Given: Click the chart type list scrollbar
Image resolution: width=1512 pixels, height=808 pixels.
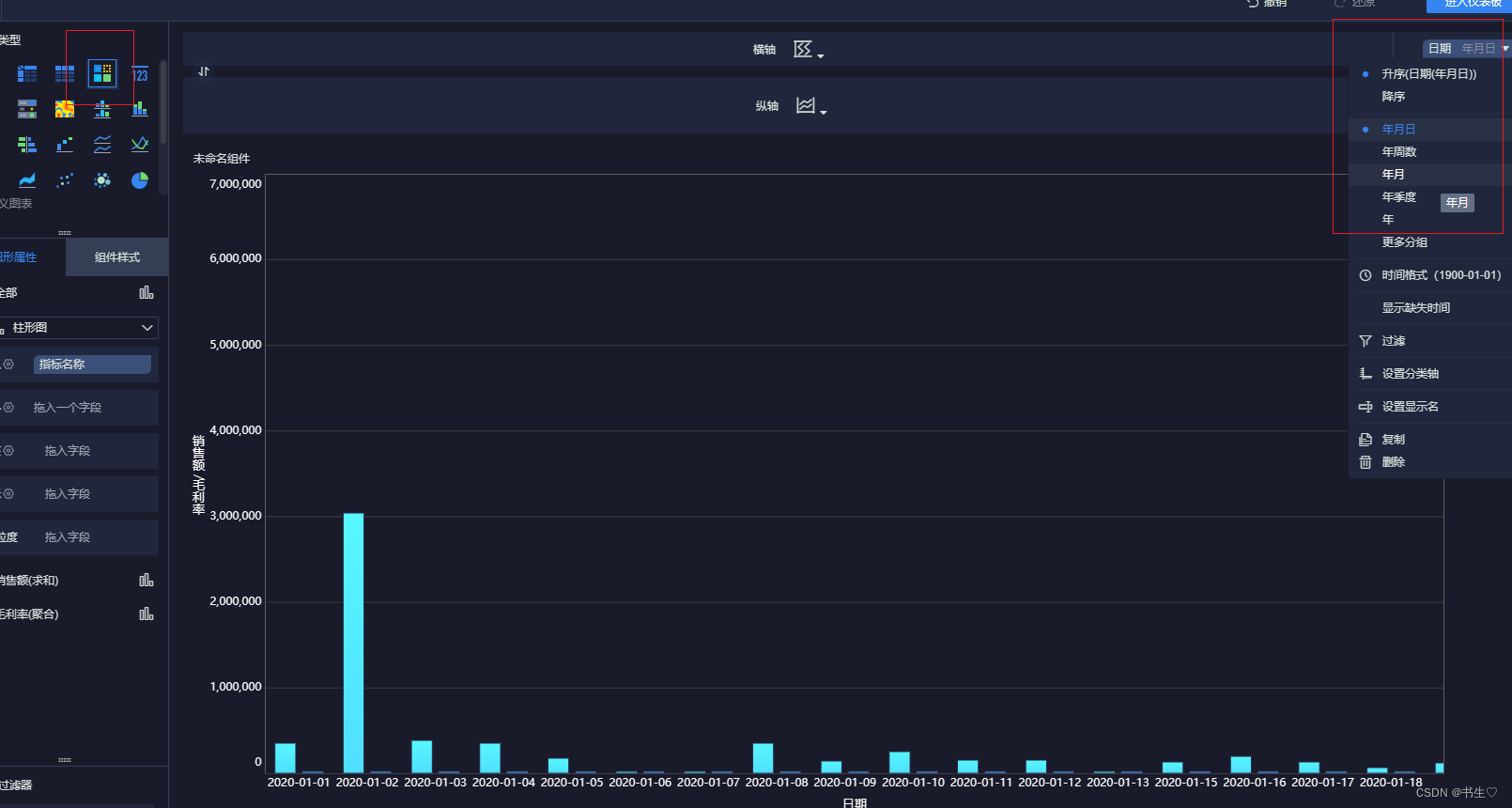Looking at the screenshot, I should (x=163, y=103).
